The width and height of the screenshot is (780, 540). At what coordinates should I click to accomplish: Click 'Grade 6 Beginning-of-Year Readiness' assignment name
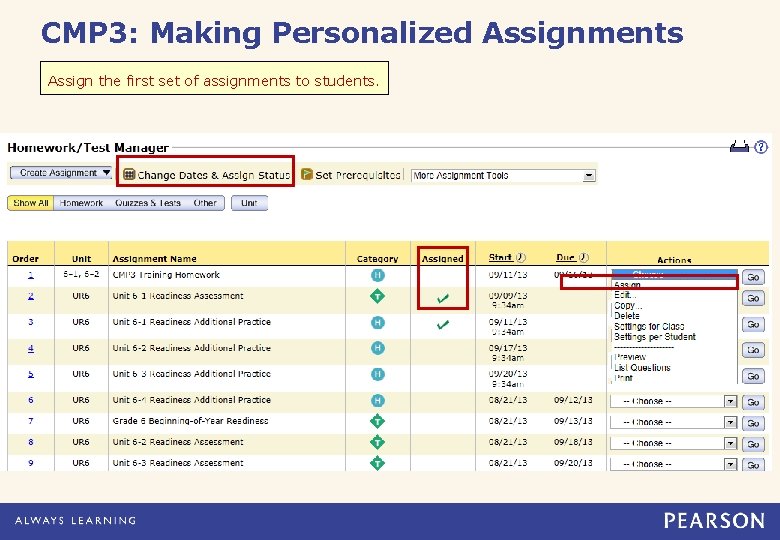click(x=190, y=421)
